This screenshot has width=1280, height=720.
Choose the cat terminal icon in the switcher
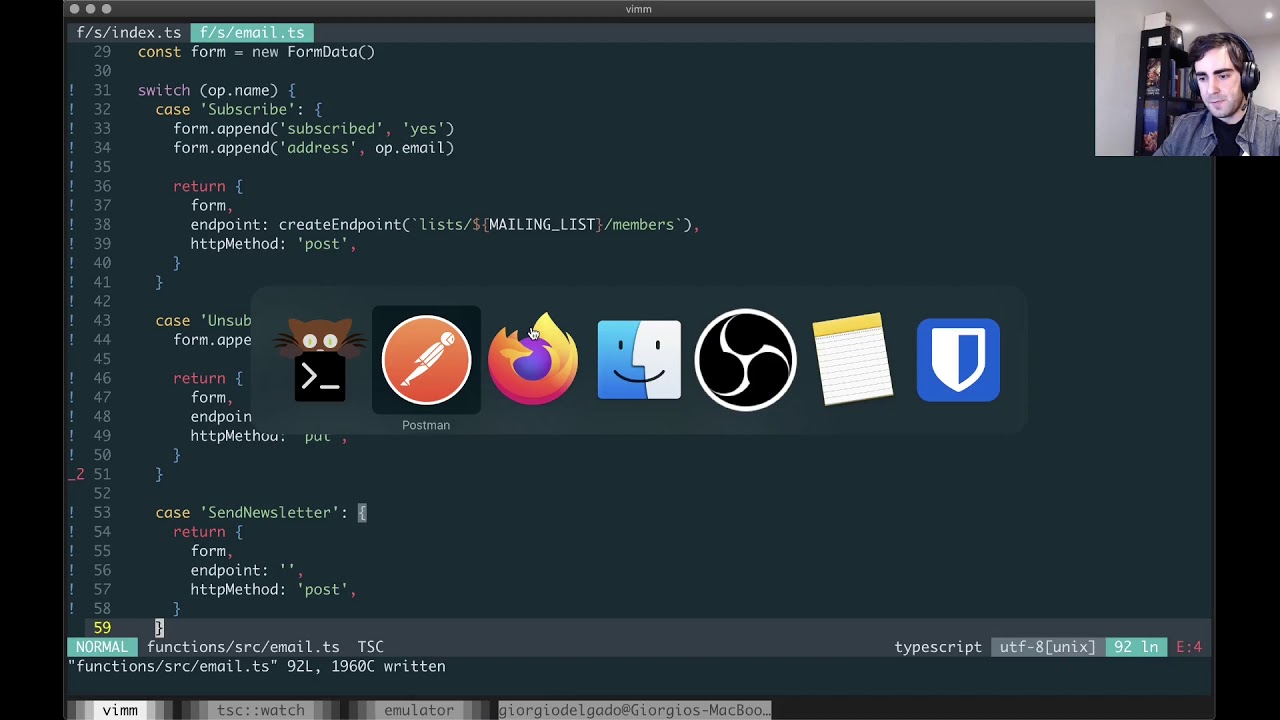coord(320,360)
